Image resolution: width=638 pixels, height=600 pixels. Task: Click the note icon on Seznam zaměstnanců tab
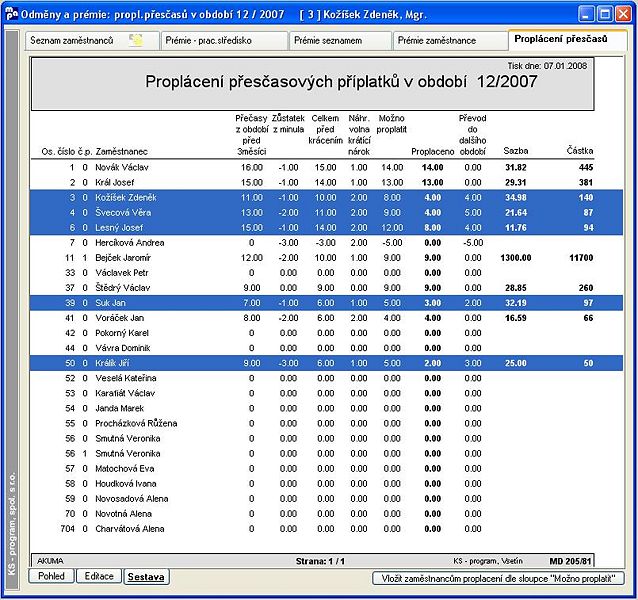(x=136, y=40)
